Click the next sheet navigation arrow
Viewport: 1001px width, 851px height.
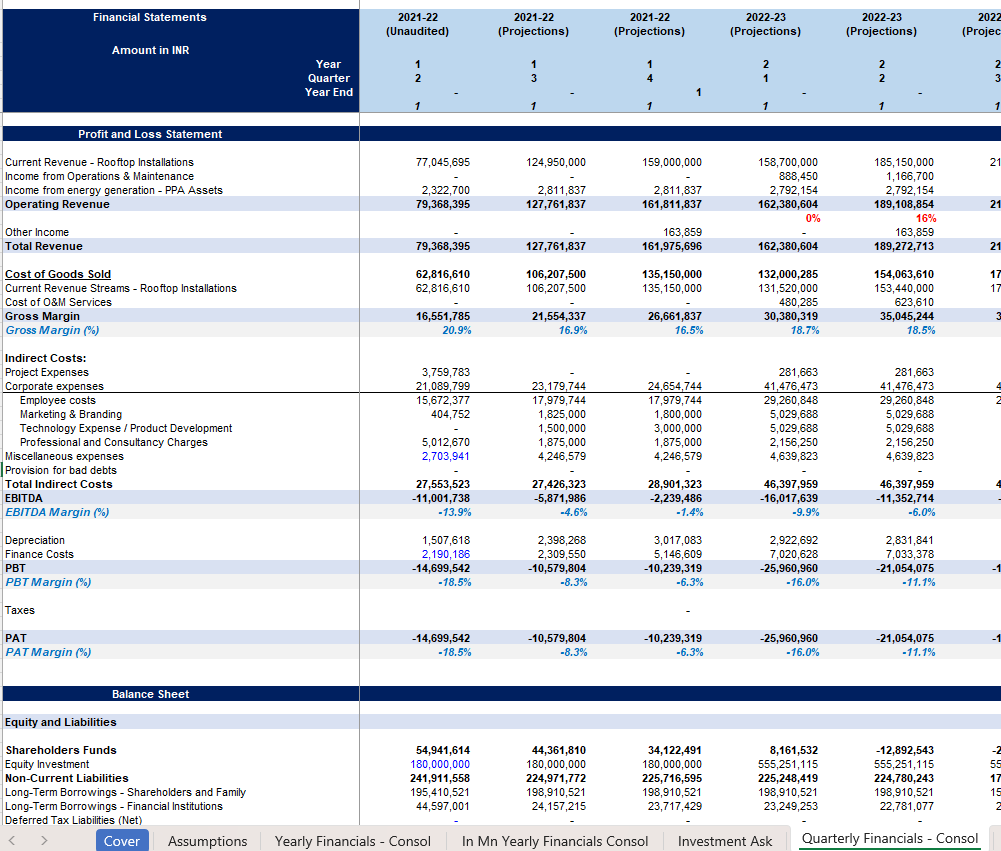43,841
